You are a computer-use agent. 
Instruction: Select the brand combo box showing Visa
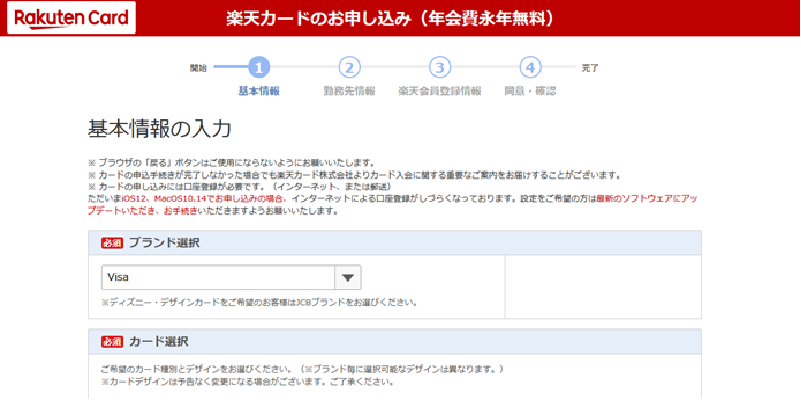[x=231, y=278]
